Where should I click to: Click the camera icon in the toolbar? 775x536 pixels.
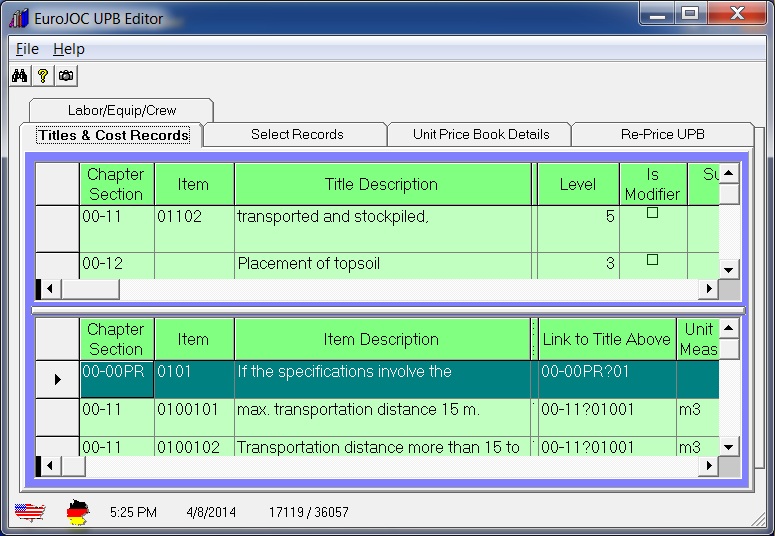(66, 75)
